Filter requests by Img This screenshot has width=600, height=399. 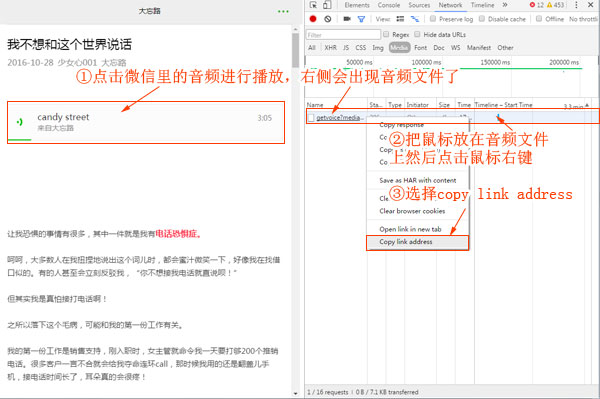[x=378, y=48]
